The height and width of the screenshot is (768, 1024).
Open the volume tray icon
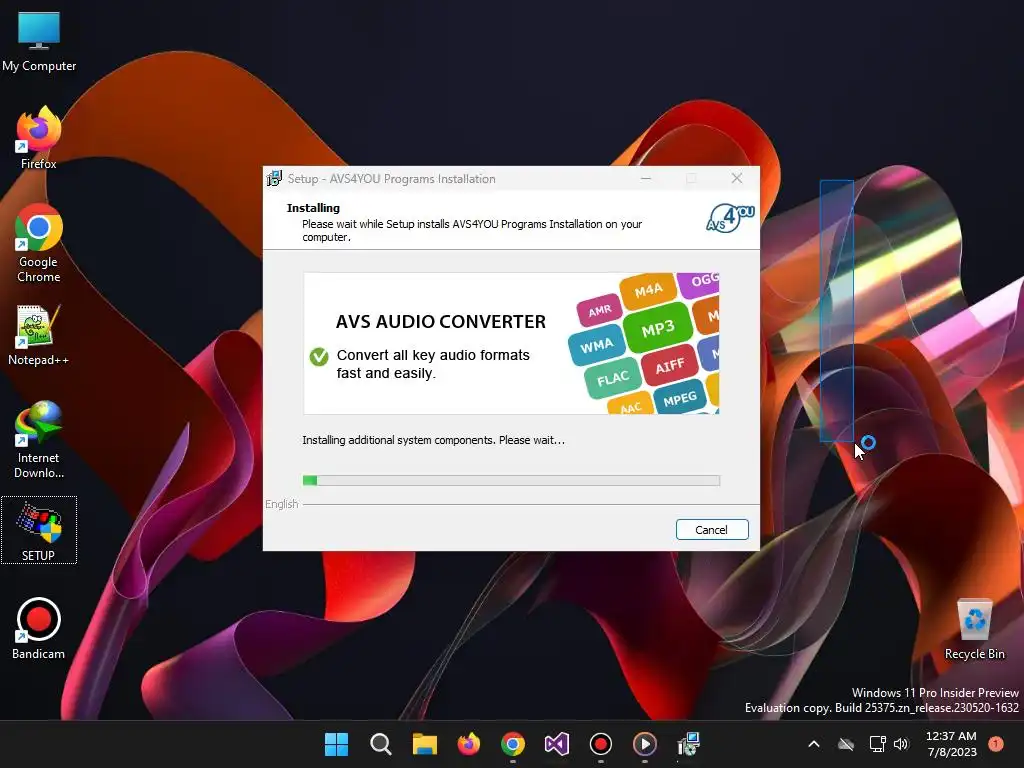[x=901, y=744]
